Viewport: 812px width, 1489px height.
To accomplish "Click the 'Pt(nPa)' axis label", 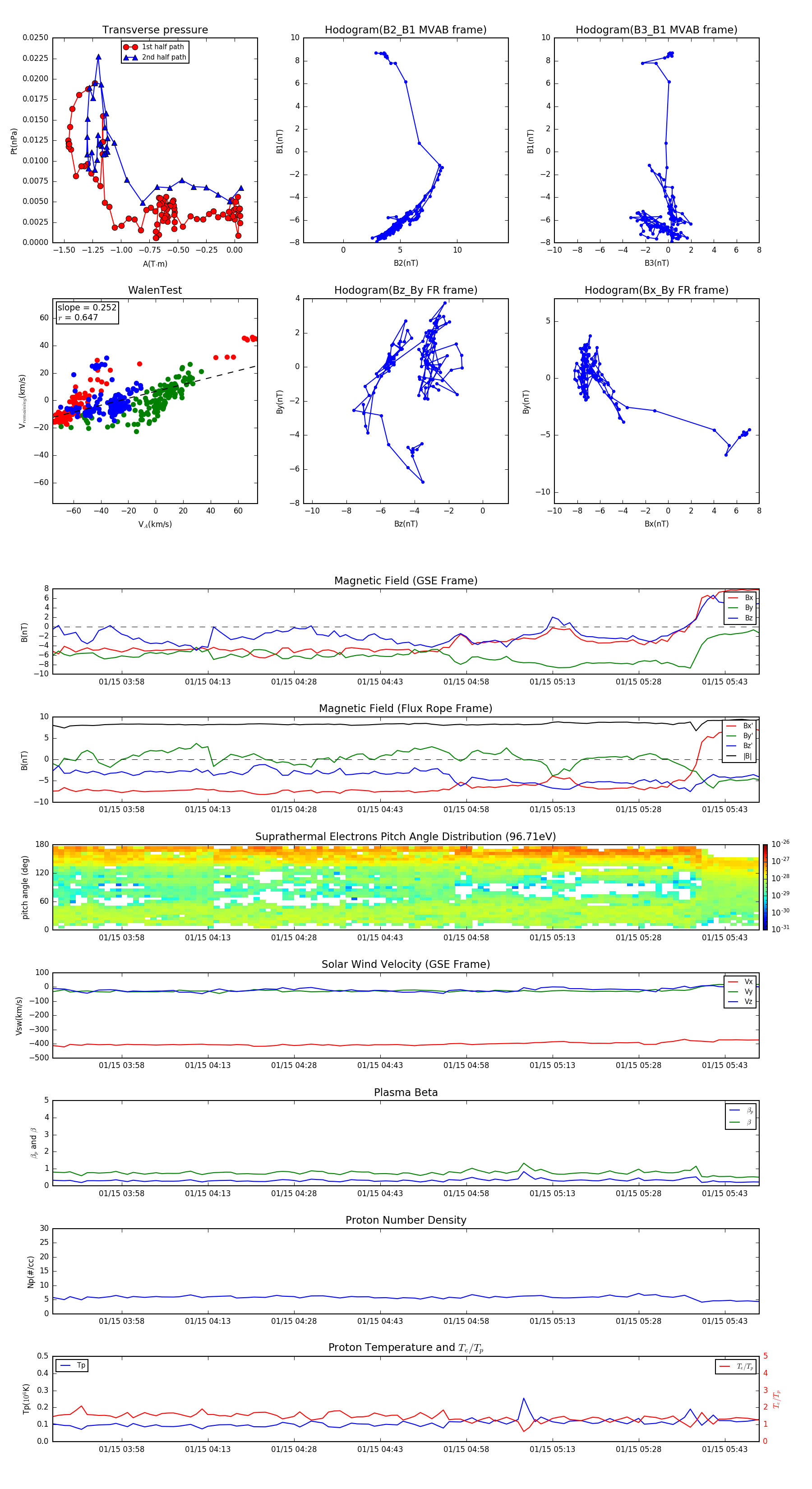I will click(14, 141).
